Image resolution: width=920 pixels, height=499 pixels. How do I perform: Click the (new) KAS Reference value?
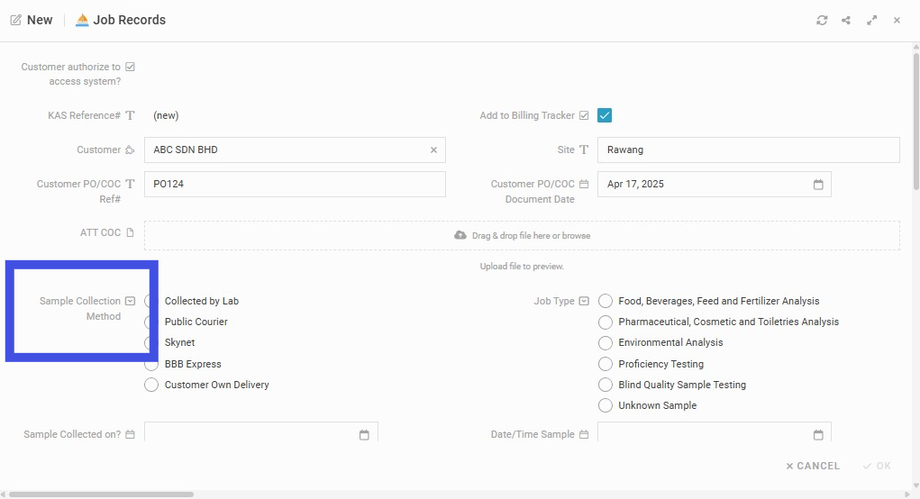tap(166, 116)
